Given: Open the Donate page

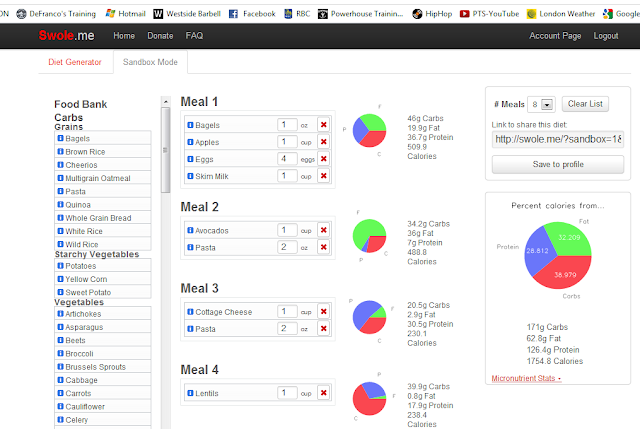Looking at the screenshot, I should pyautogui.click(x=160, y=36).
